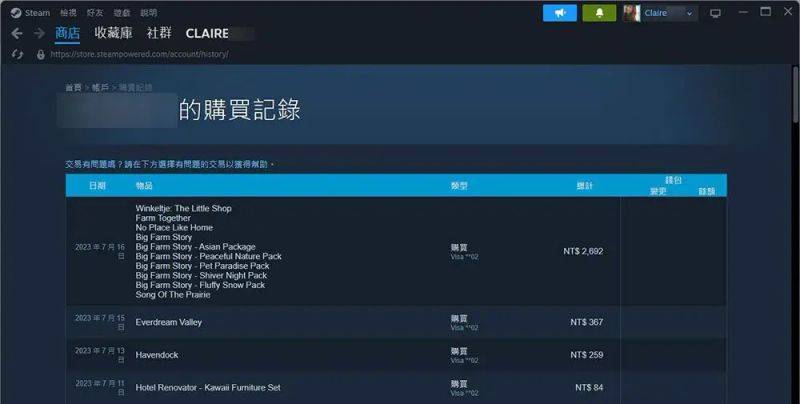Select Big Farm Story - Asian Package
The width and height of the screenshot is (800, 404).
pyautogui.click(x=195, y=246)
